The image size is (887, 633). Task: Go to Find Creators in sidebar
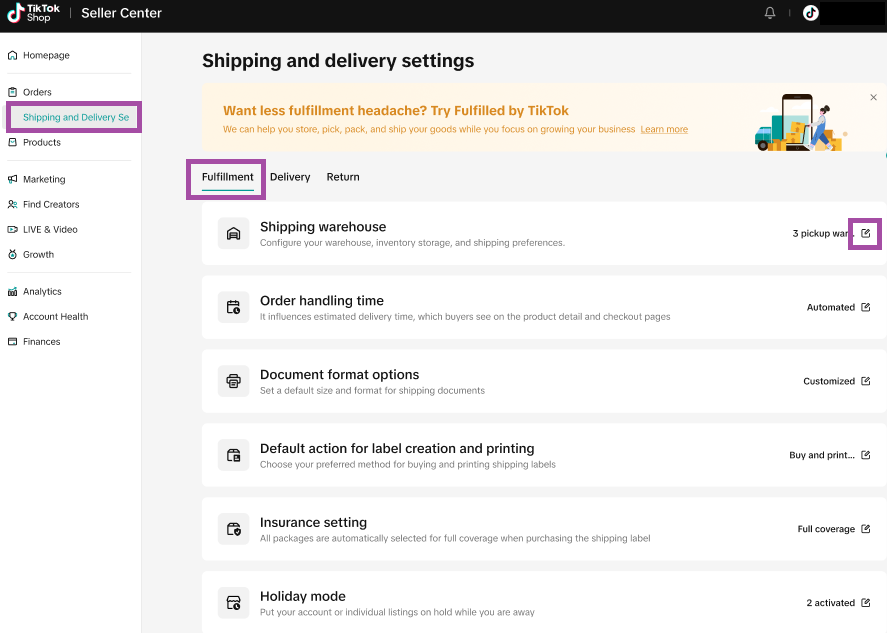pyautogui.click(x=51, y=204)
